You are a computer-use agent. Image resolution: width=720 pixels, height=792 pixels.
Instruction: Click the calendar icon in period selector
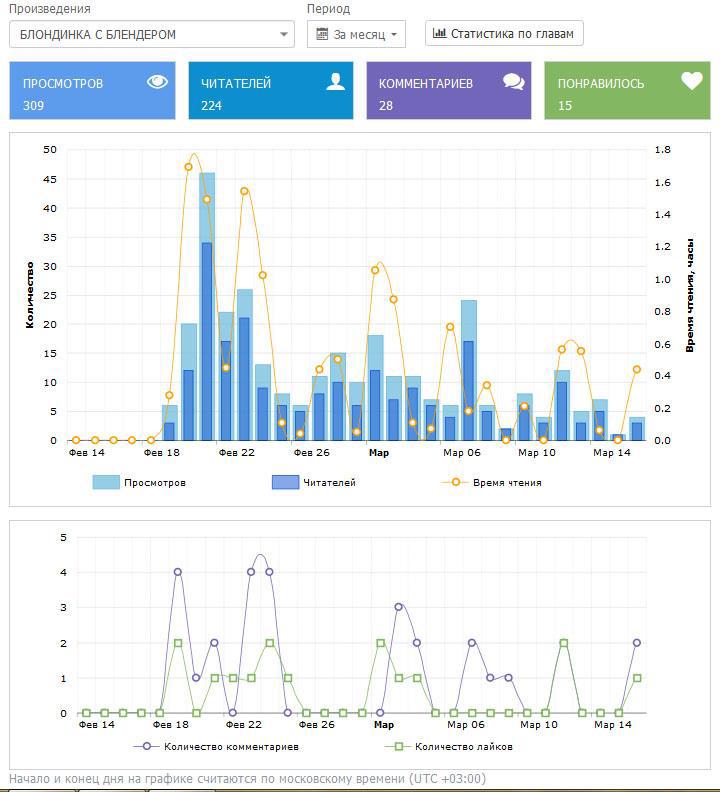[323, 34]
